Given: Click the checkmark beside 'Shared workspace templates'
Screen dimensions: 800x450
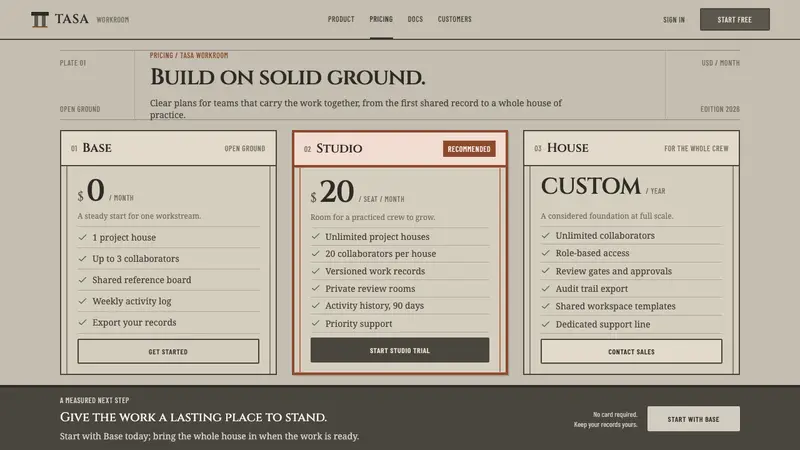Looking at the screenshot, I should pos(546,306).
